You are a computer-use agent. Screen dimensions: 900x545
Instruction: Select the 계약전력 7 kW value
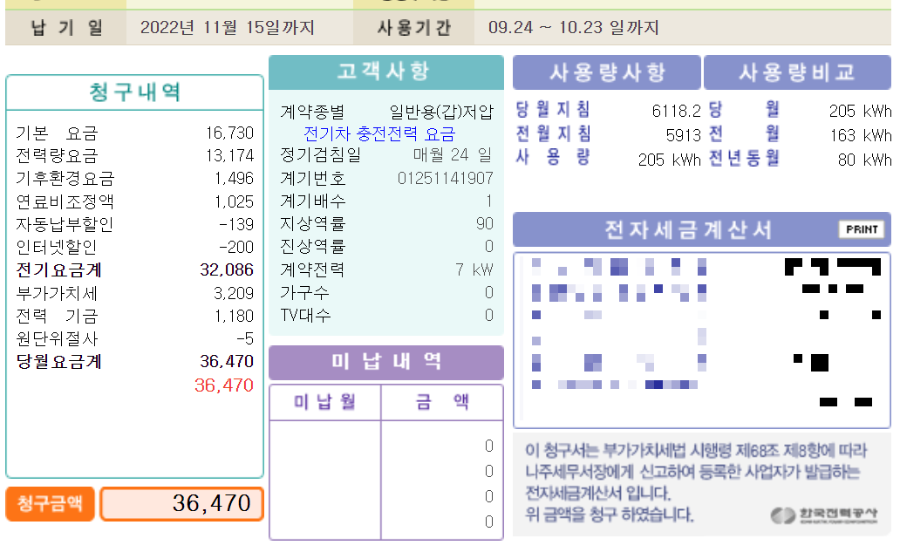474,270
